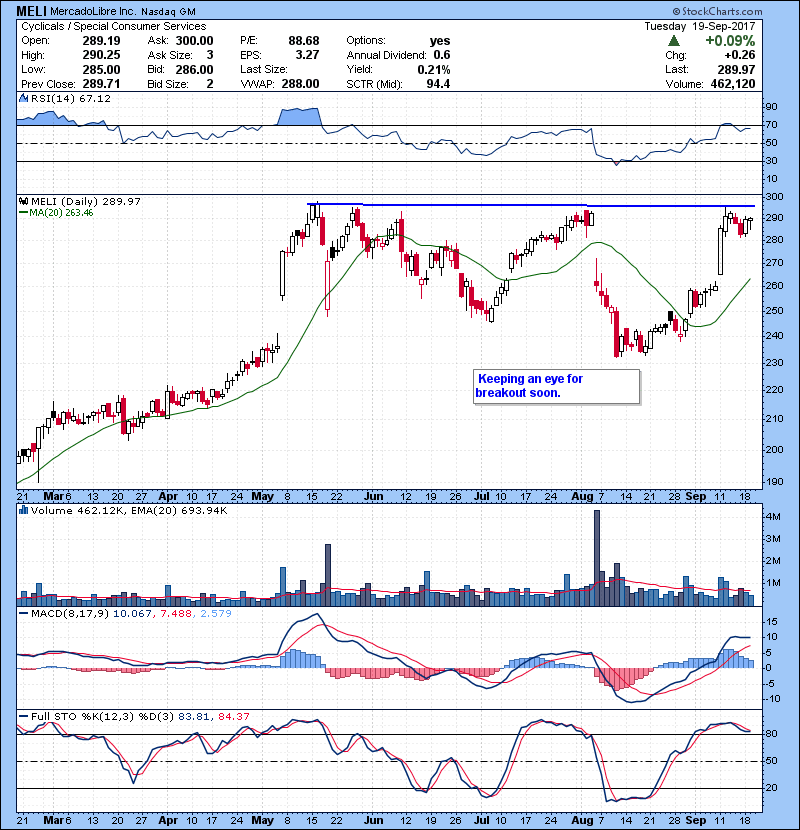The width and height of the screenshot is (800, 830).
Task: Click the Options value yes
Action: pyautogui.click(x=440, y=41)
